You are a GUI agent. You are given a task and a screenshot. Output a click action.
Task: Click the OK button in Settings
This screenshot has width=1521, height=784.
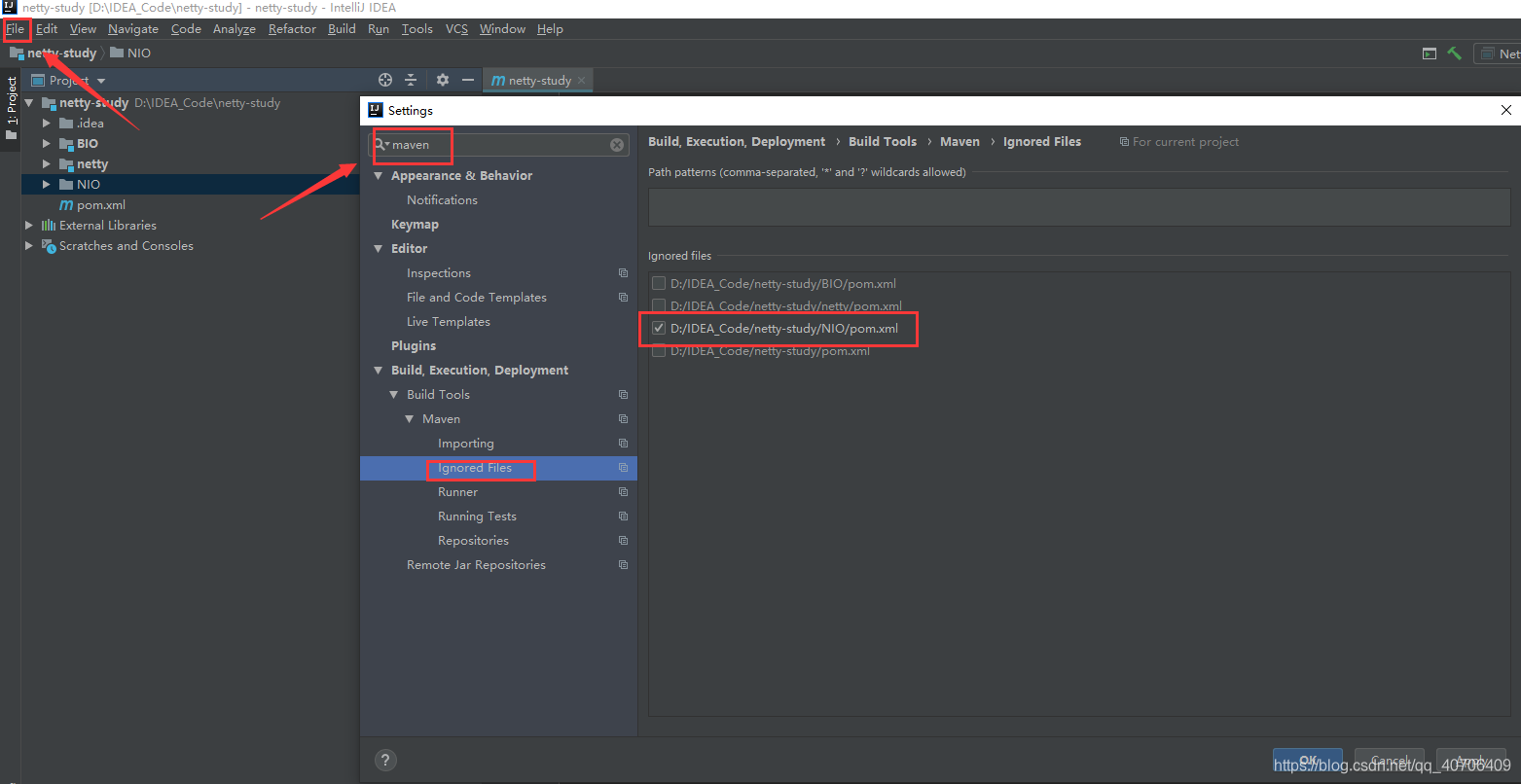tap(1308, 761)
